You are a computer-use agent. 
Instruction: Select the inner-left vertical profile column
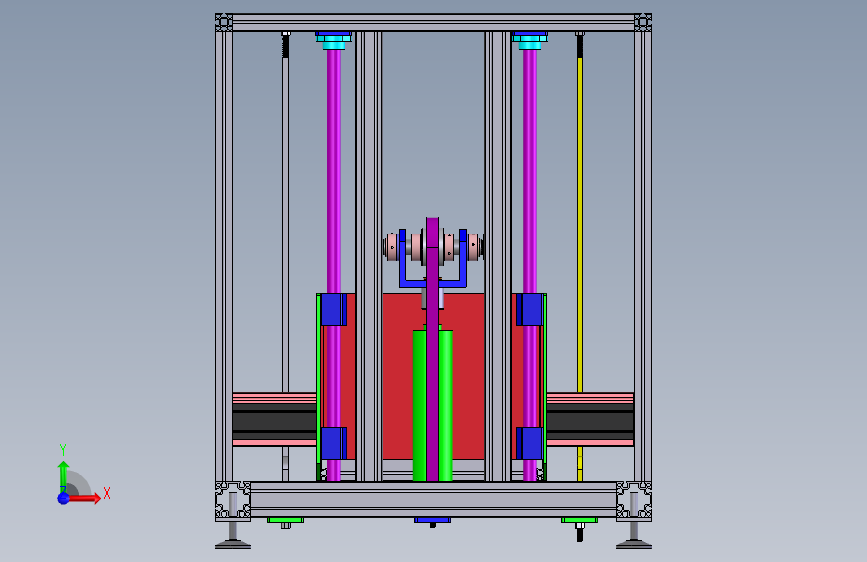click(x=368, y=256)
